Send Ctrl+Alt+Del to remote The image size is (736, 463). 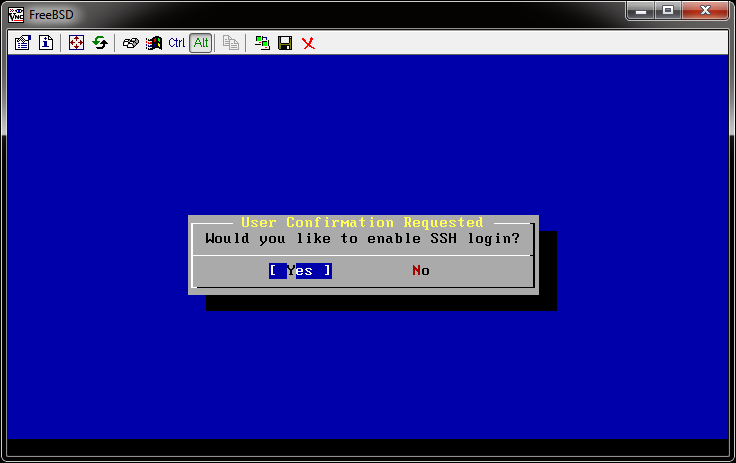coord(130,43)
